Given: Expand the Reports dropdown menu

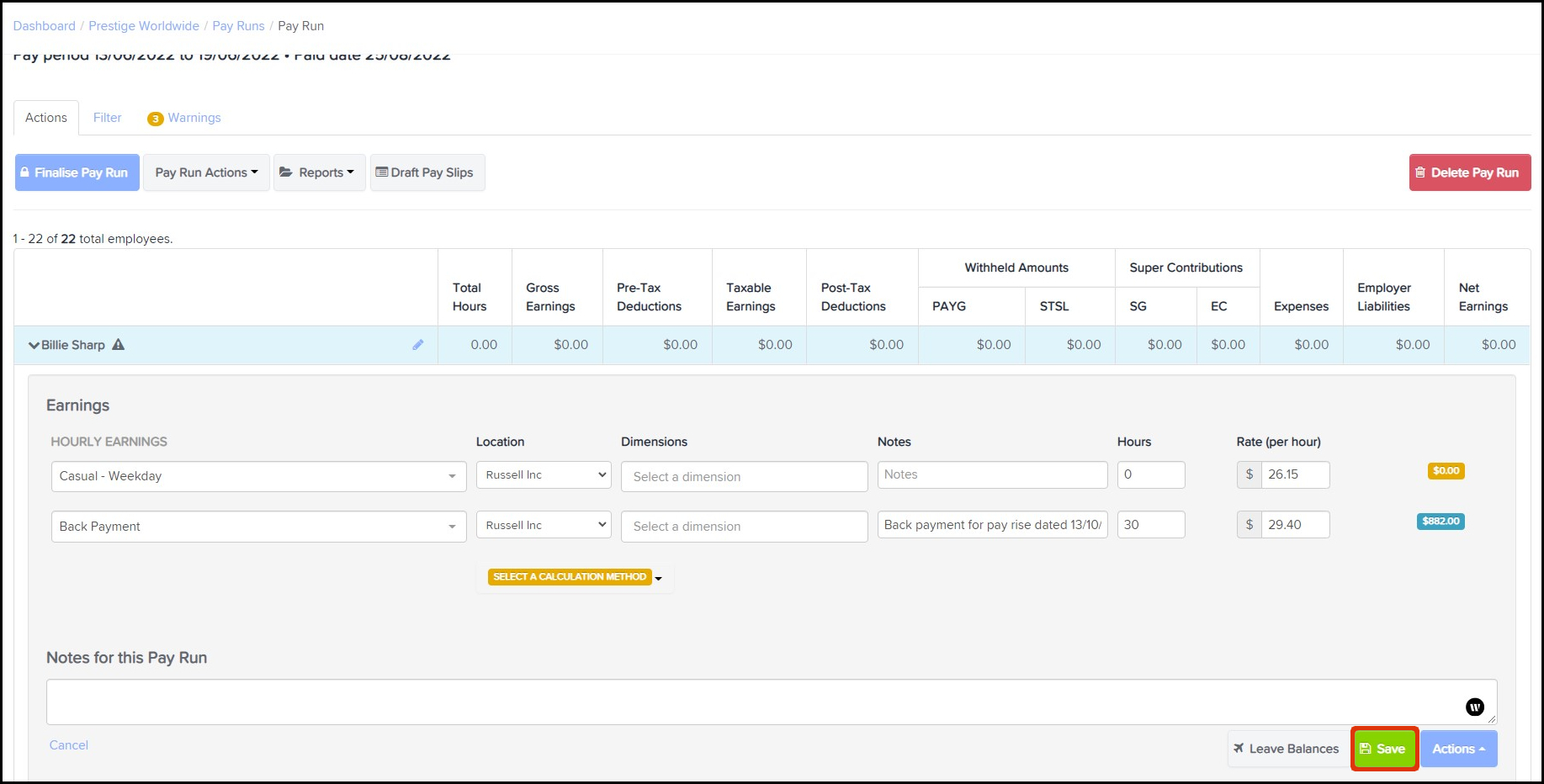Looking at the screenshot, I should click(x=319, y=172).
